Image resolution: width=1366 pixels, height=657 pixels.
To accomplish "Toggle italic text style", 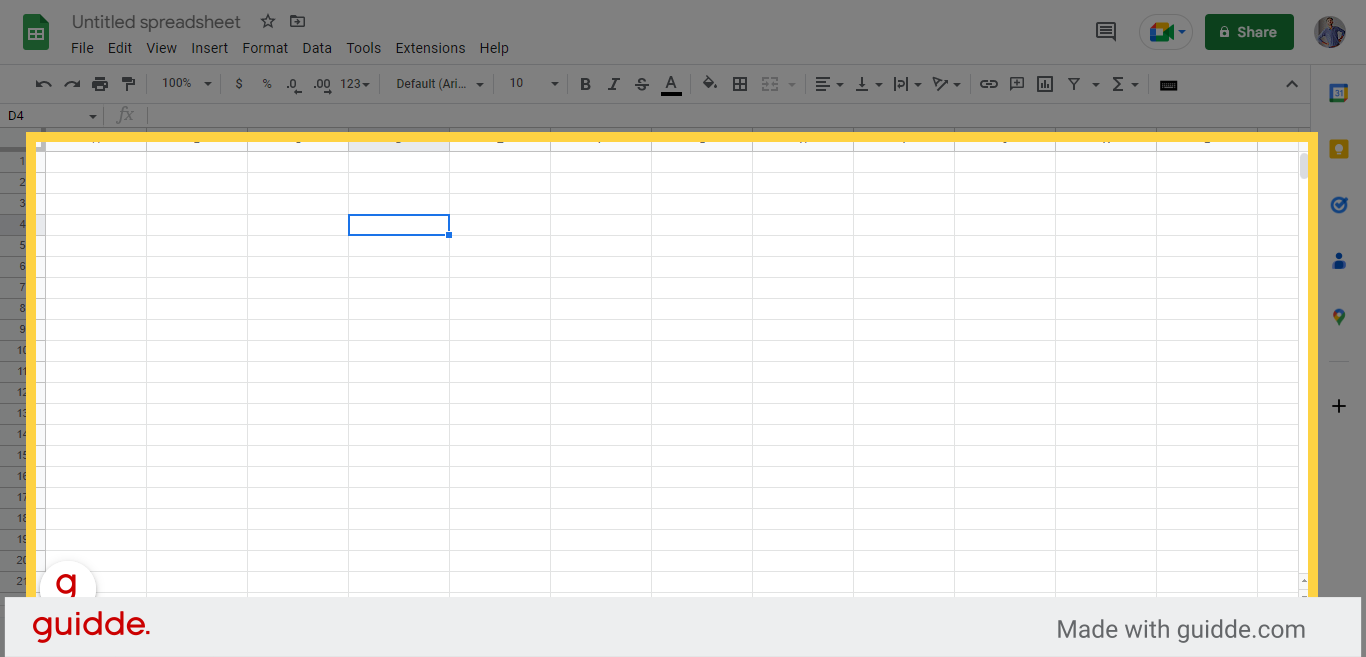I will pyautogui.click(x=614, y=84).
